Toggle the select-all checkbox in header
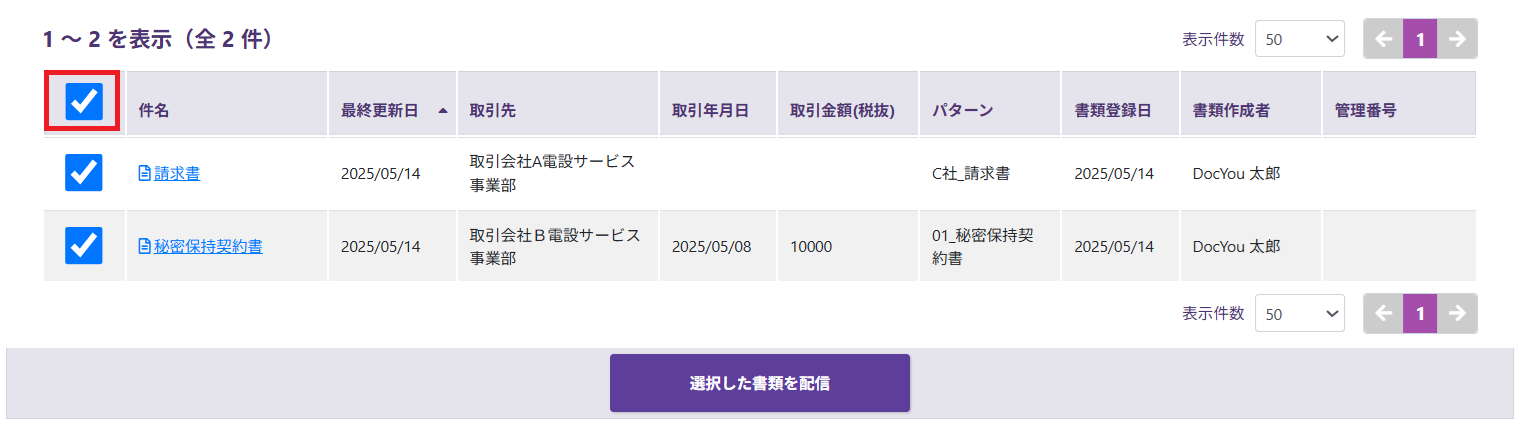Screen dimensions: 1523x441 click(84, 100)
